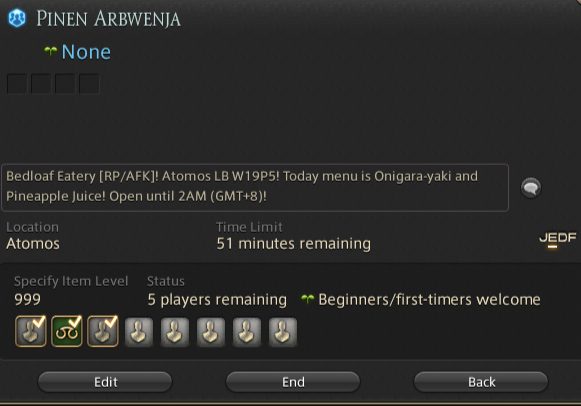This screenshot has height=406, width=581.
Task: Click the fourth empty party slot
Action: click(139, 332)
